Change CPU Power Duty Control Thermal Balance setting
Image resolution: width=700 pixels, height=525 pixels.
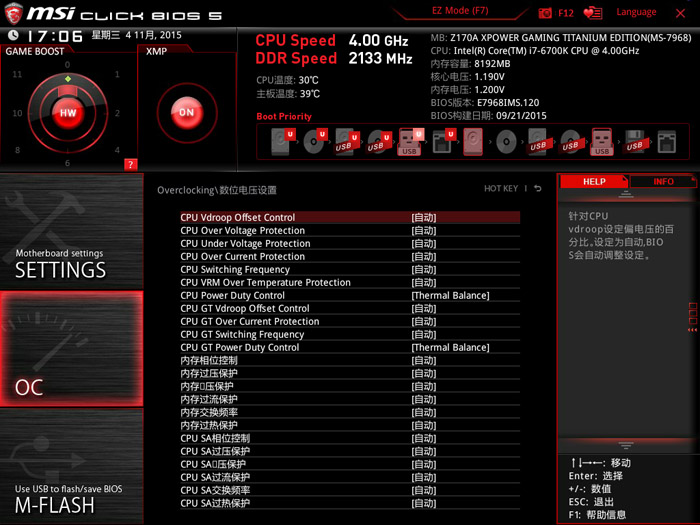pos(449,296)
